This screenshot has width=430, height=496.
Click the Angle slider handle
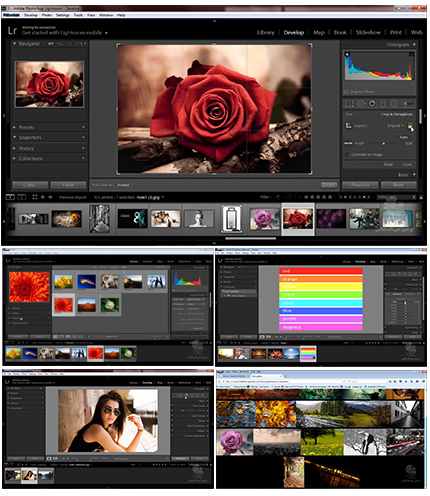pos(383,143)
